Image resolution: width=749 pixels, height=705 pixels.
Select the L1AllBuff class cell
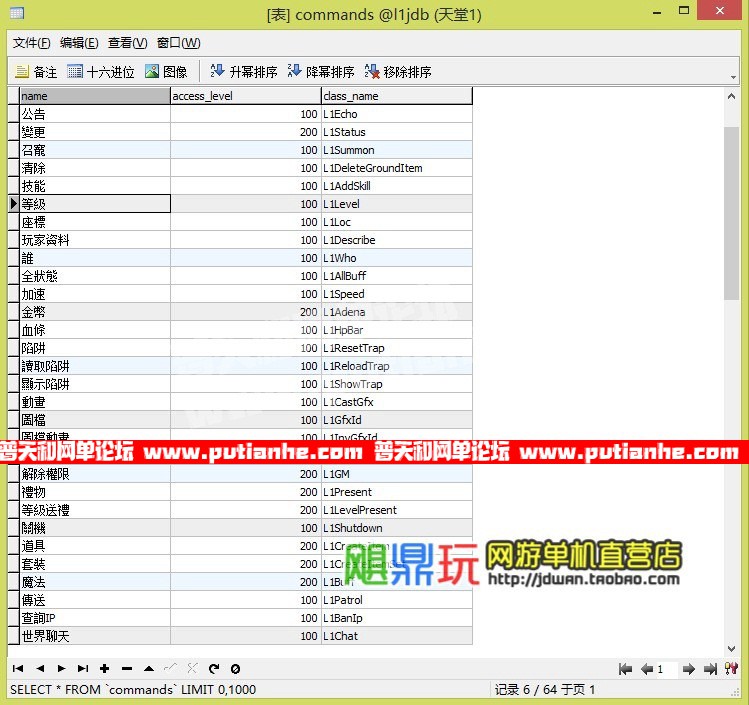pyautogui.click(x=397, y=276)
